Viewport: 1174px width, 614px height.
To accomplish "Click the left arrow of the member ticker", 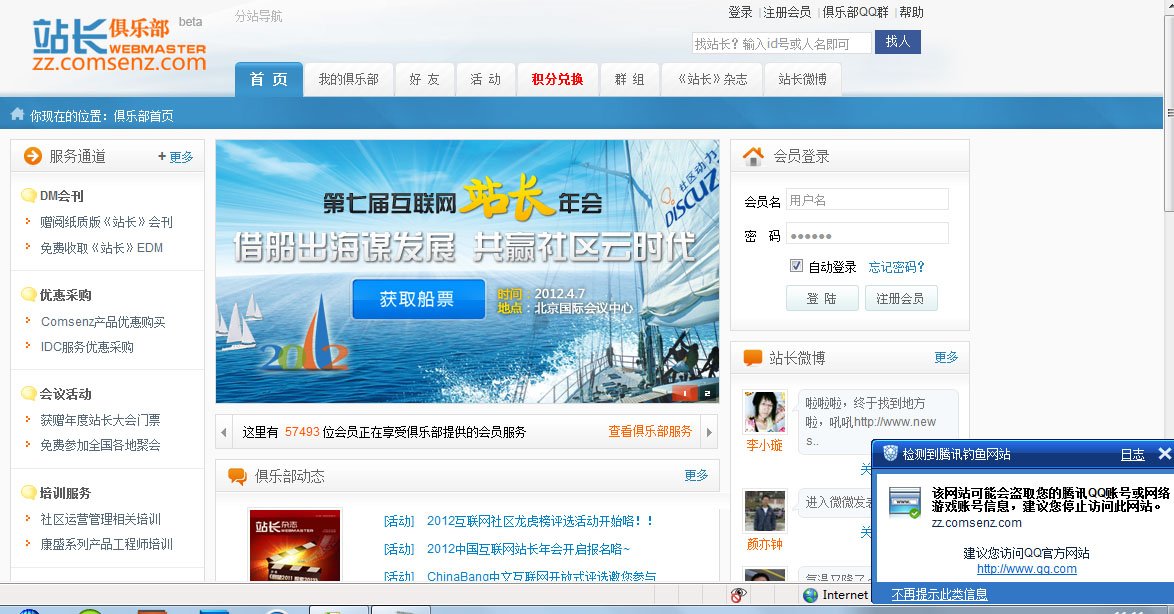I will click(223, 432).
